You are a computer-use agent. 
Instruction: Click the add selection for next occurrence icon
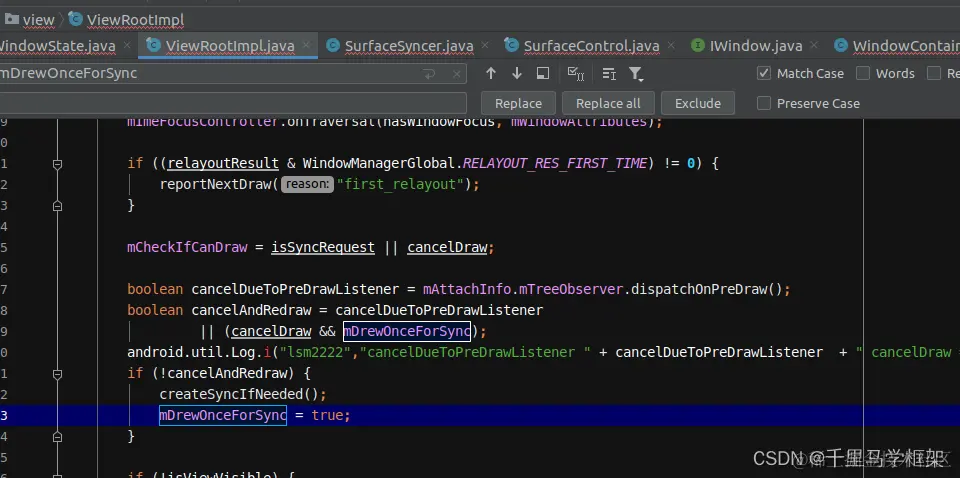click(x=609, y=74)
